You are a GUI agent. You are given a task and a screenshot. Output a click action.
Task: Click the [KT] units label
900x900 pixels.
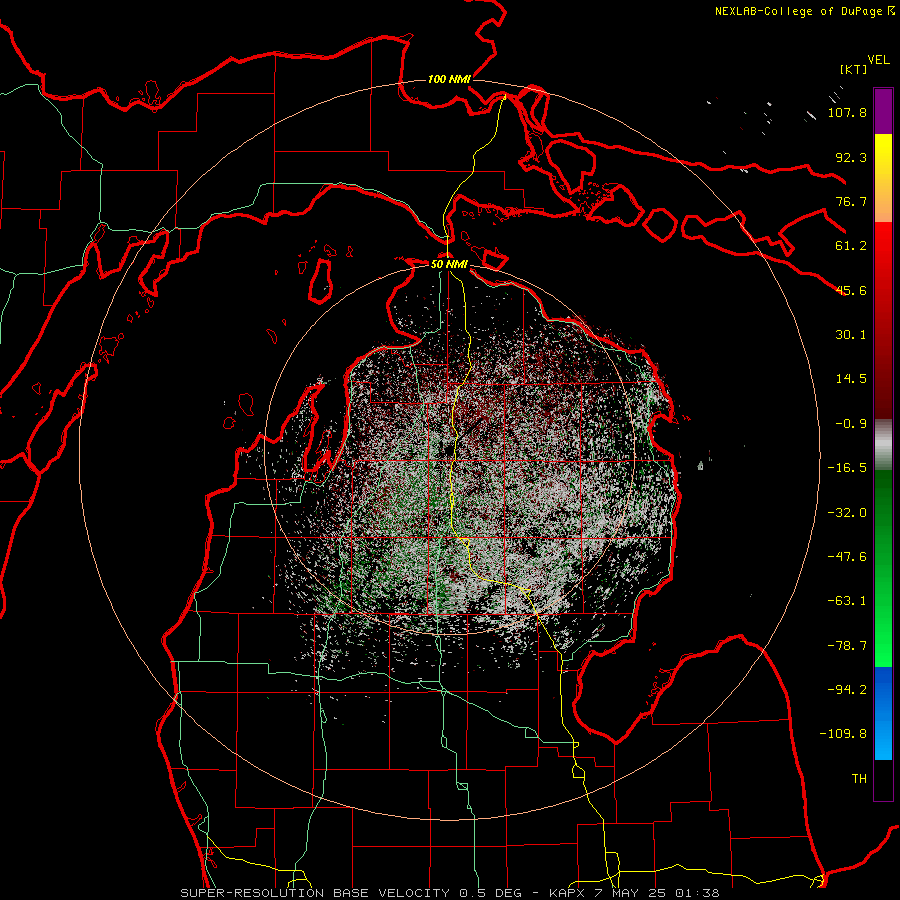854,69
